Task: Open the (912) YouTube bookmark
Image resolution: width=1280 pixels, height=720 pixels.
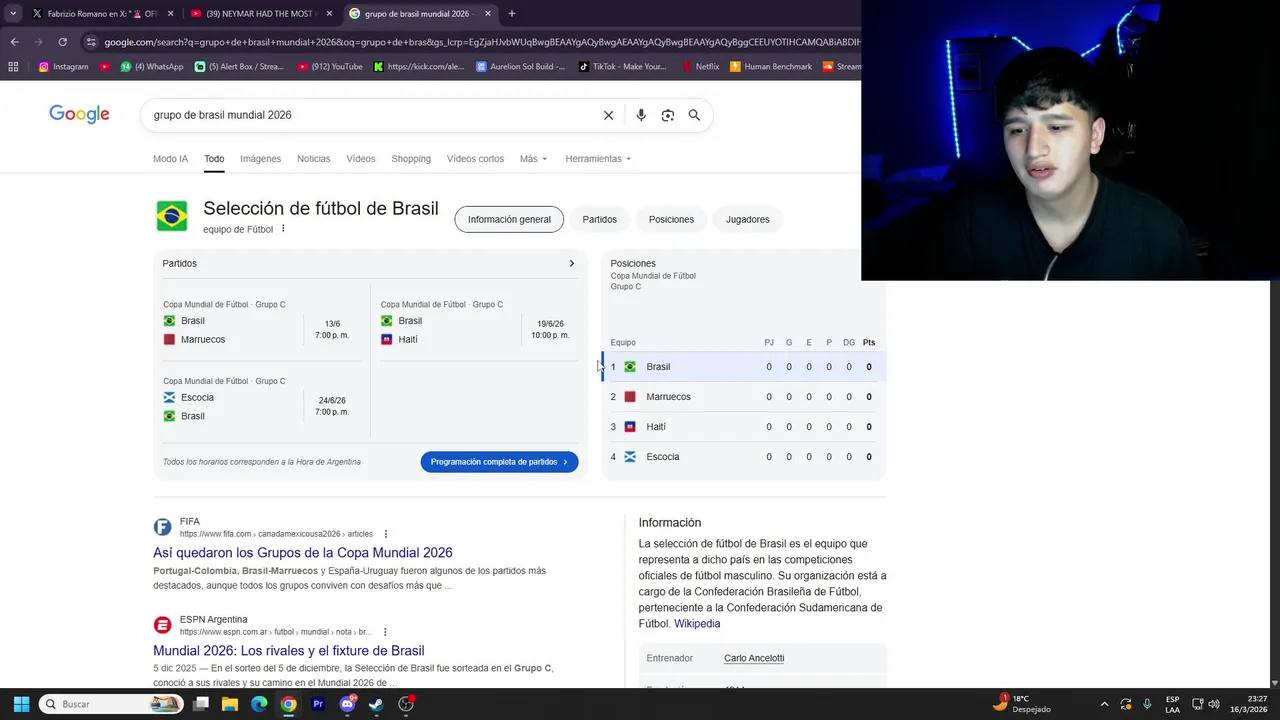Action: (x=330, y=67)
